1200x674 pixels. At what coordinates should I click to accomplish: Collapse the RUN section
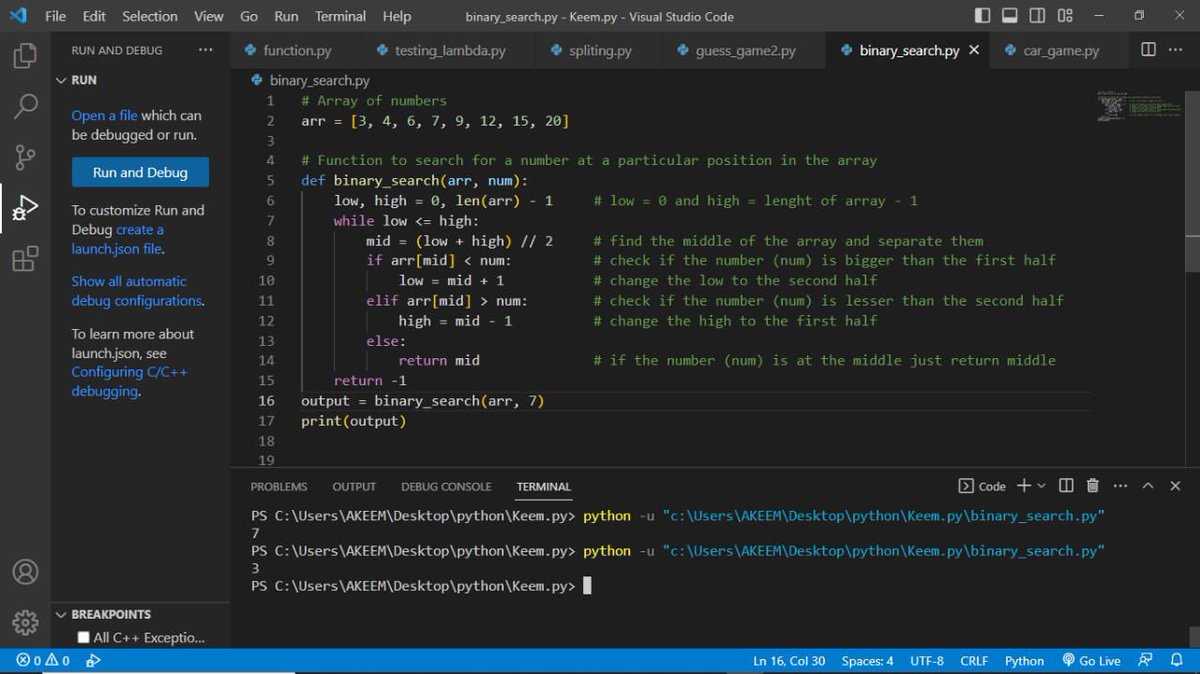pos(62,80)
